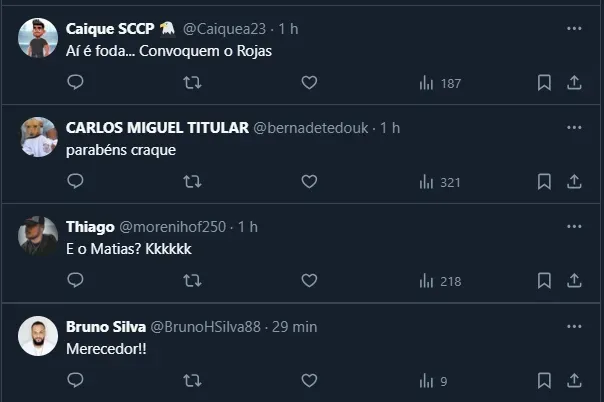This screenshot has width=604, height=402.
Task: Reply to CARLOS MIGUEL TITULAR's tweet
Action: 75,182
